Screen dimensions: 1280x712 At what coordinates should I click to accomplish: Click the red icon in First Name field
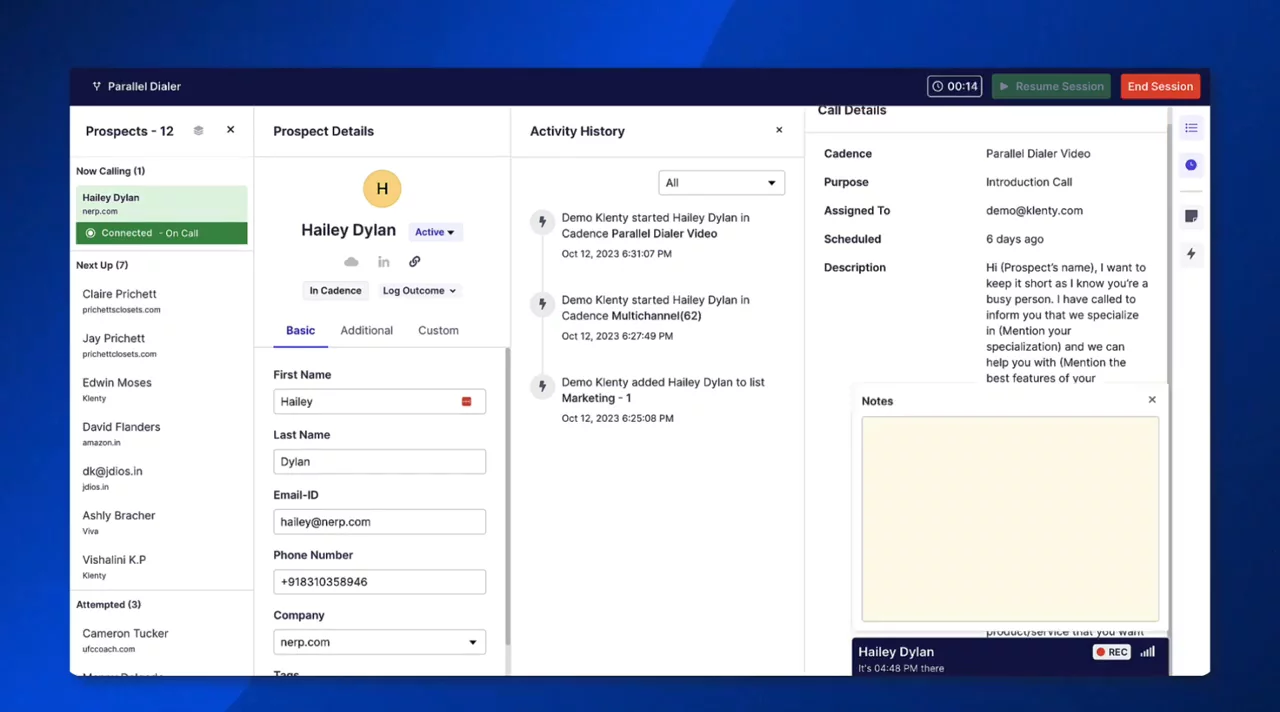[x=466, y=401]
